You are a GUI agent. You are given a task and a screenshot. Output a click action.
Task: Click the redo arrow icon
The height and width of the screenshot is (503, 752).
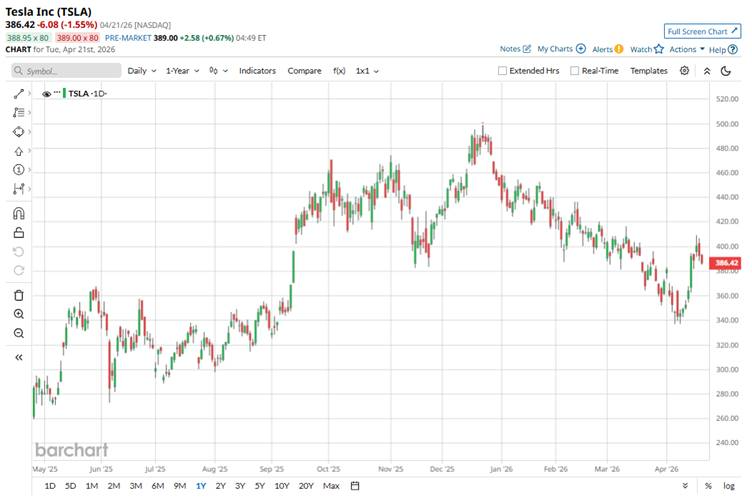click(x=19, y=270)
